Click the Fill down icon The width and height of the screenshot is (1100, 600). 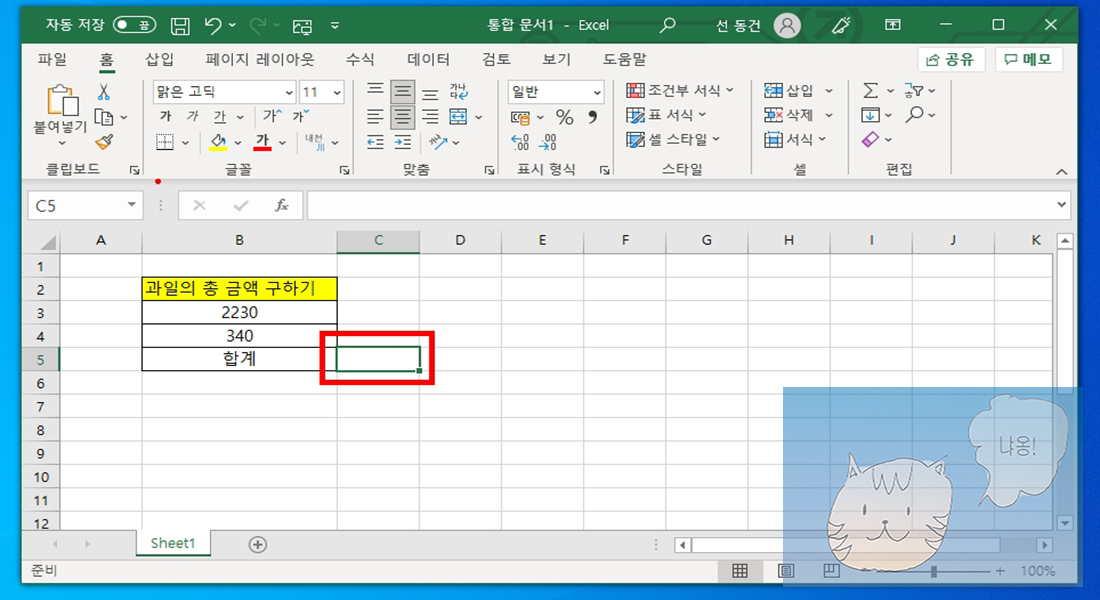tap(870, 115)
